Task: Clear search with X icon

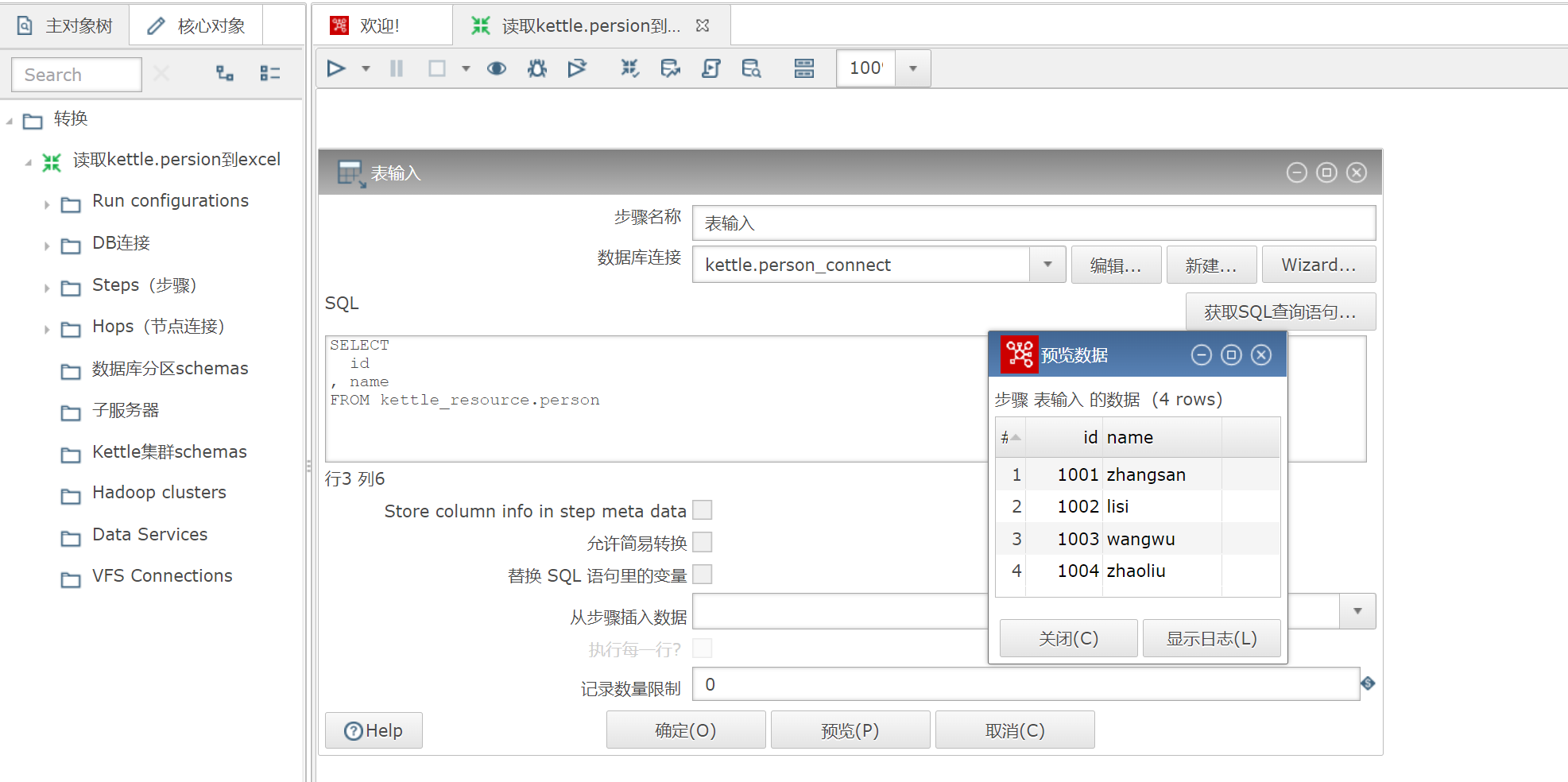Action: pyautogui.click(x=161, y=74)
